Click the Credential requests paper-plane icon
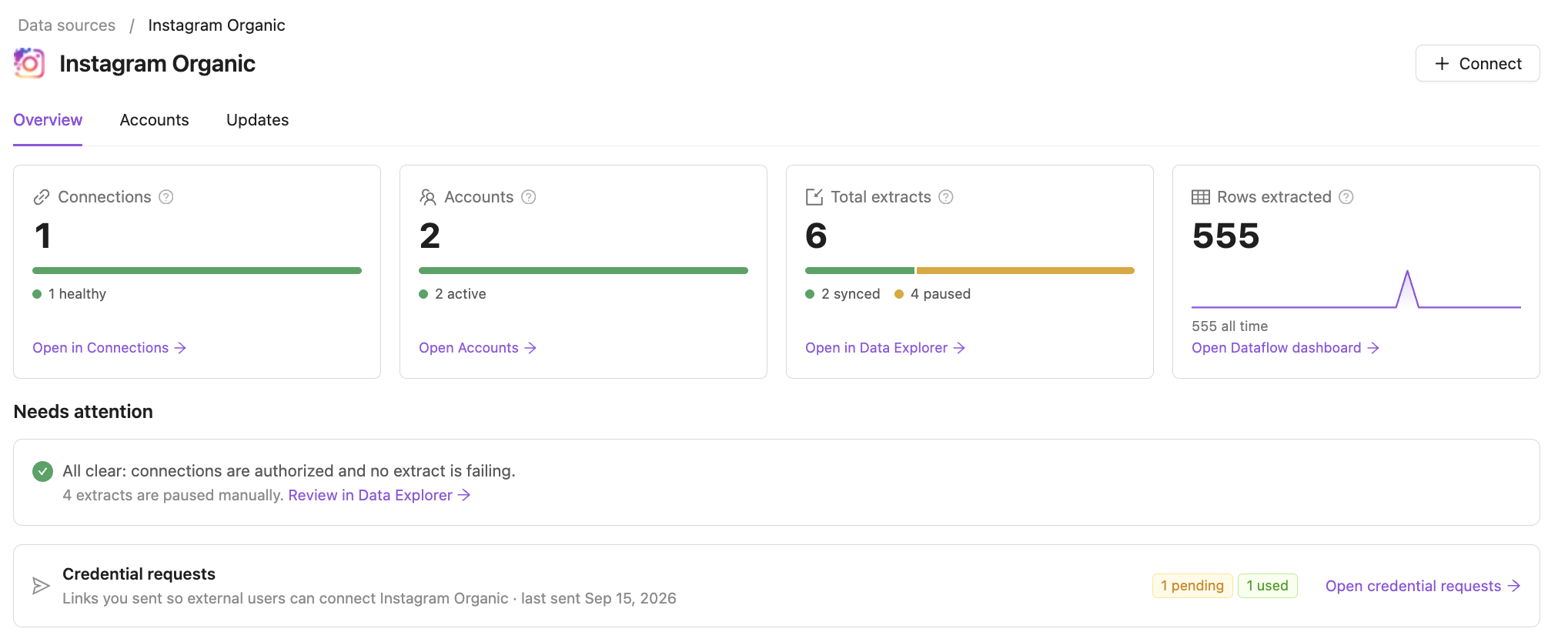This screenshot has height=642, width=1568. tap(41, 586)
